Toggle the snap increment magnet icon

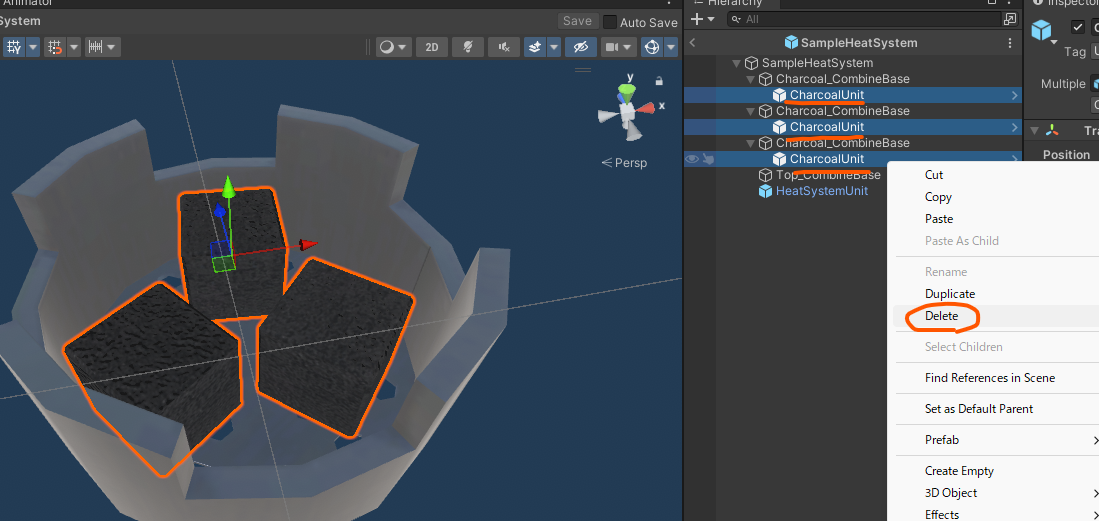pyautogui.click(x=54, y=47)
